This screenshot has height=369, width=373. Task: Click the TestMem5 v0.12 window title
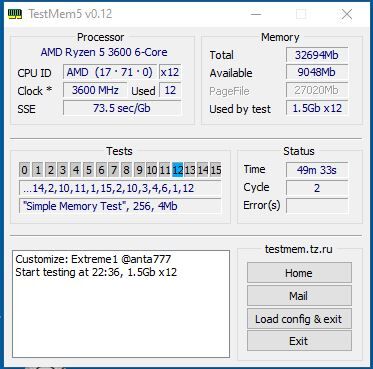tap(70, 14)
